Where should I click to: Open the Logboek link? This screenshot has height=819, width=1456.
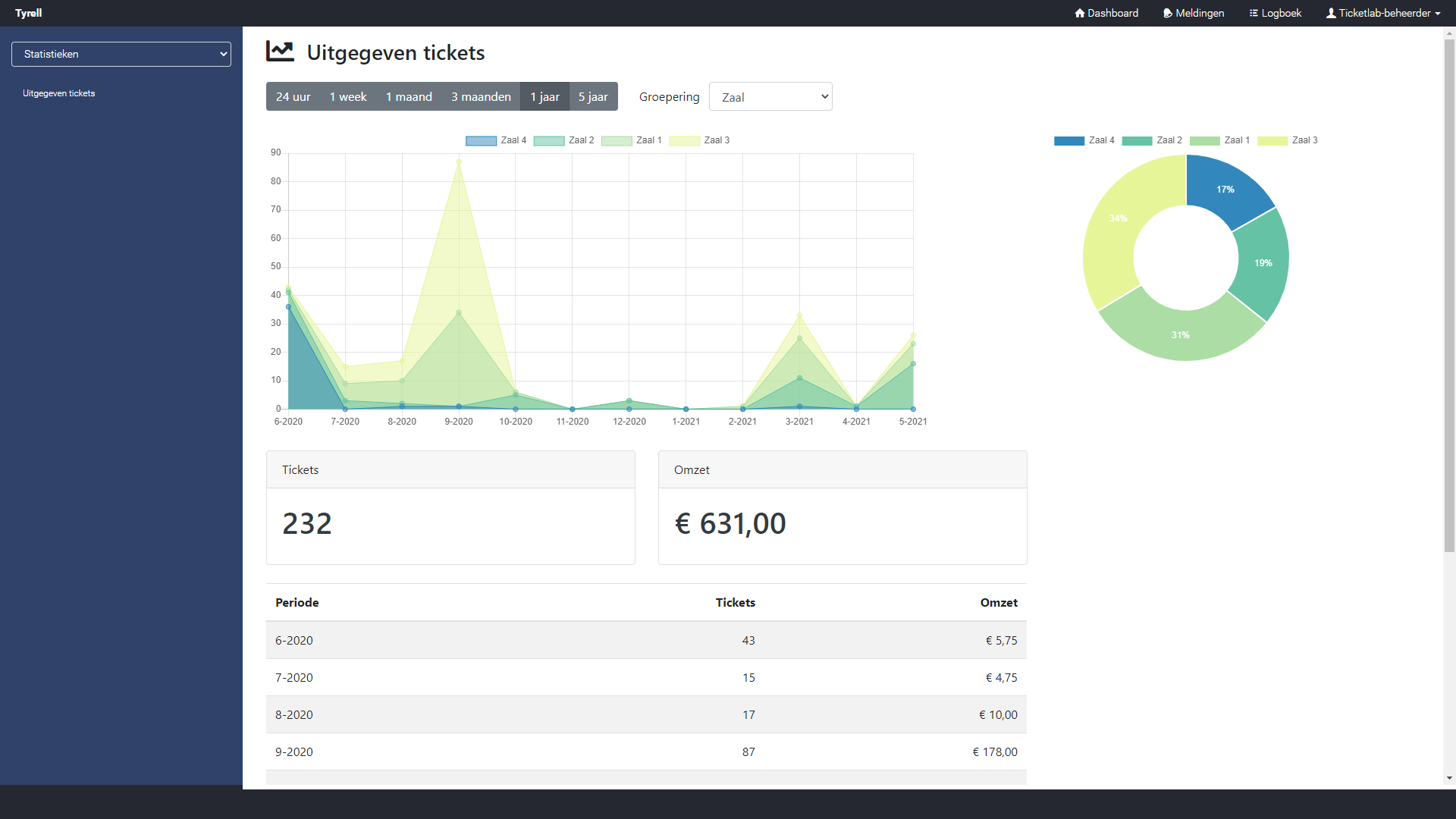tap(1276, 13)
